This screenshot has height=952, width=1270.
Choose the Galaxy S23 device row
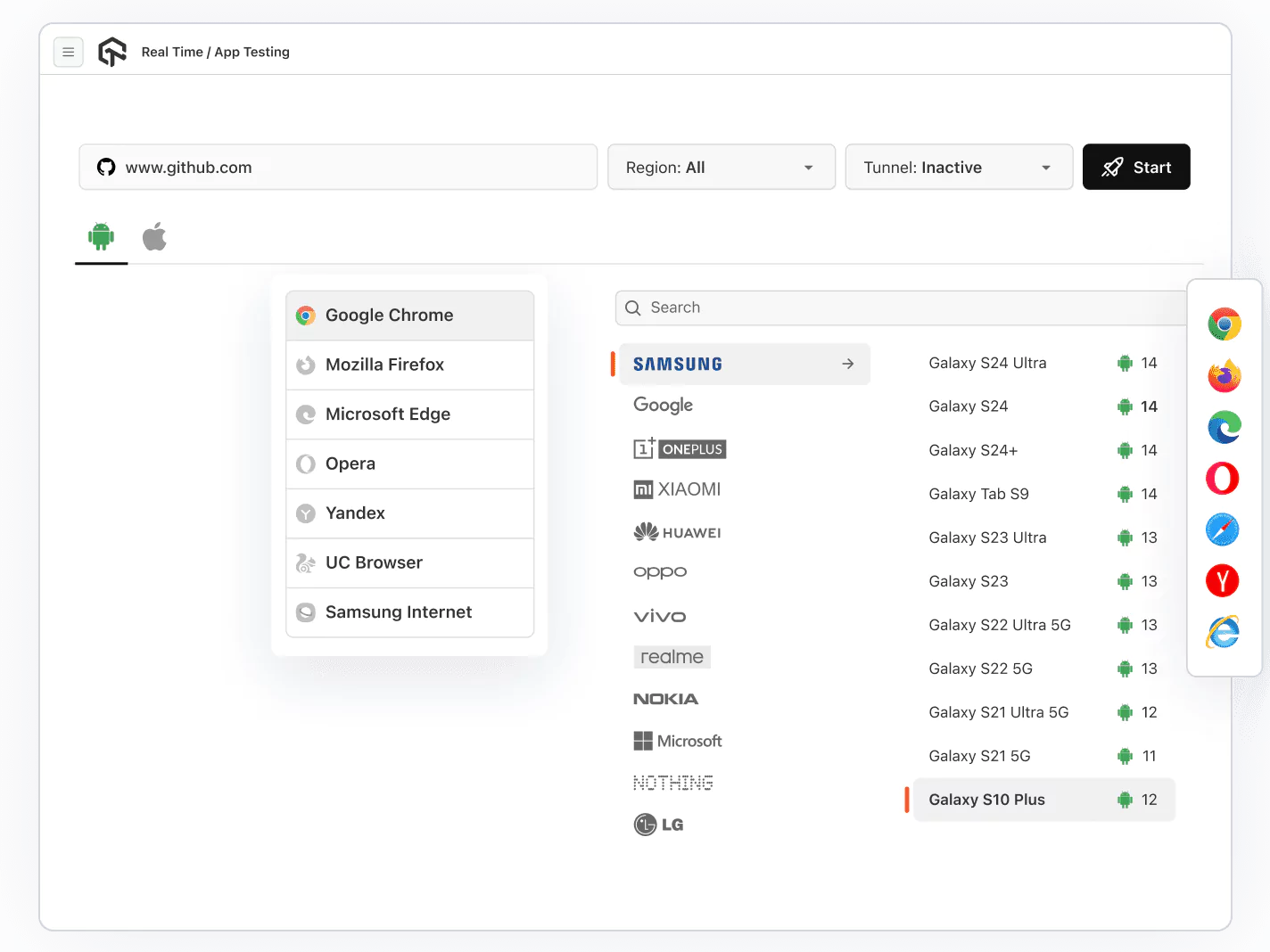1043,581
